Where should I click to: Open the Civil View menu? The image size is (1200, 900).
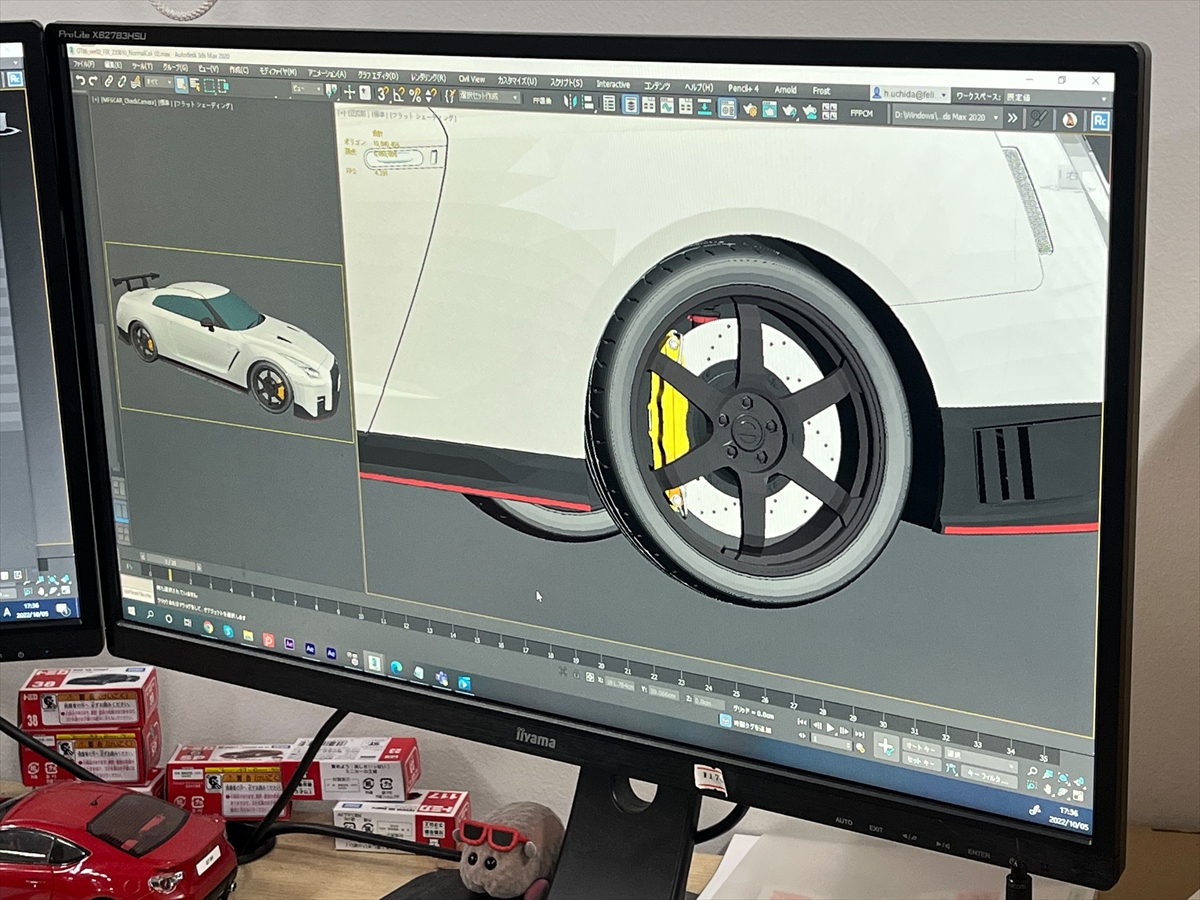pyautogui.click(x=472, y=79)
